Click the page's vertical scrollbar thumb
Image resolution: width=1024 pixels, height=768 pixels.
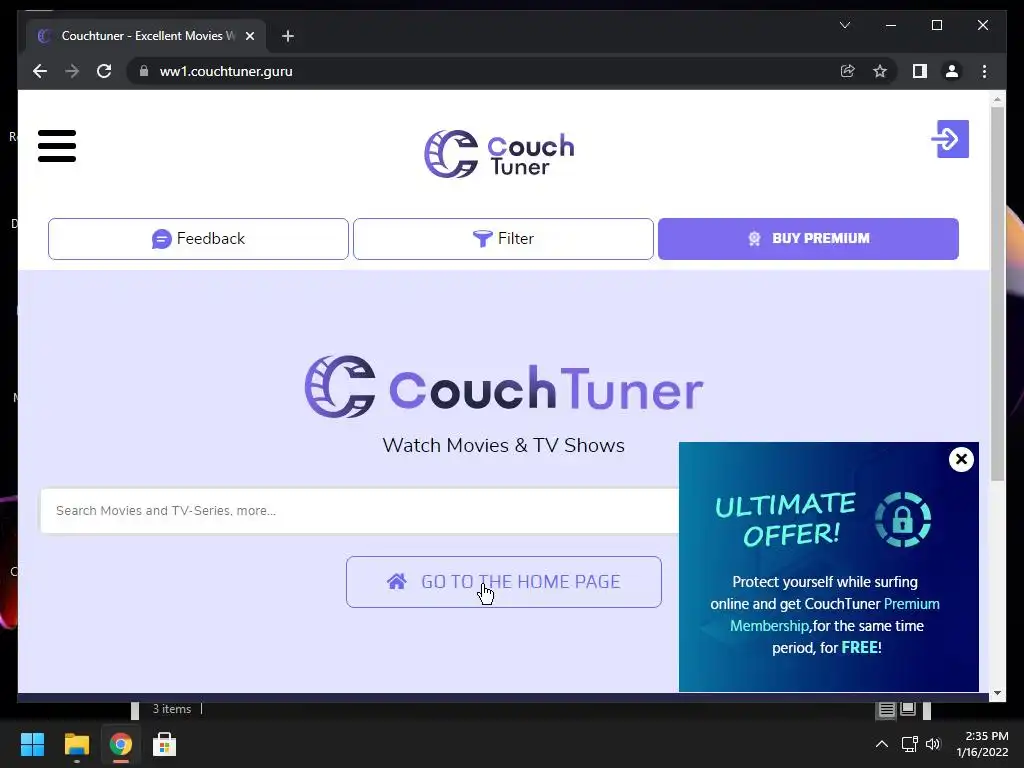click(x=997, y=294)
